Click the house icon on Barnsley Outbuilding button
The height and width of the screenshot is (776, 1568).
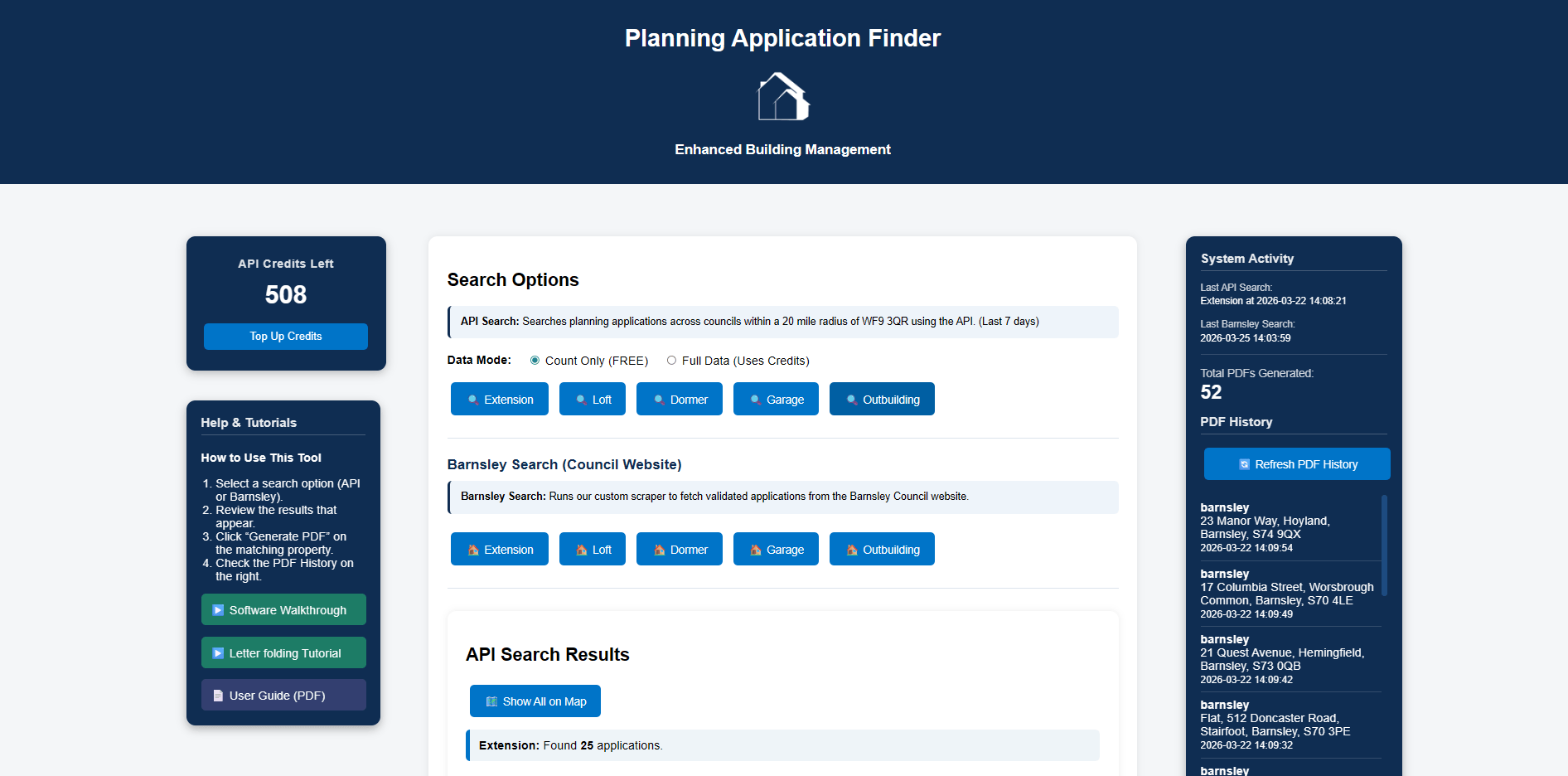[852, 550]
